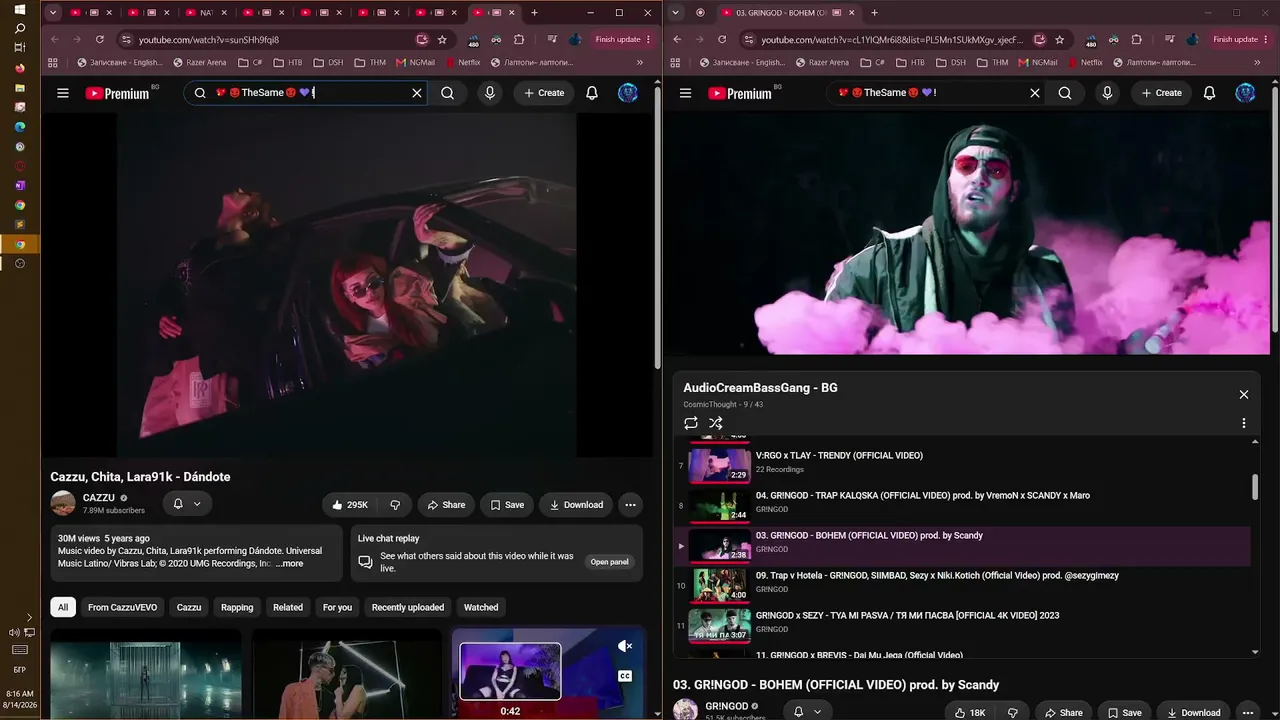Toggle shuffle in AudioCreamBassGang playlist
Viewport: 1280px width, 720px height.
pyautogui.click(x=716, y=423)
